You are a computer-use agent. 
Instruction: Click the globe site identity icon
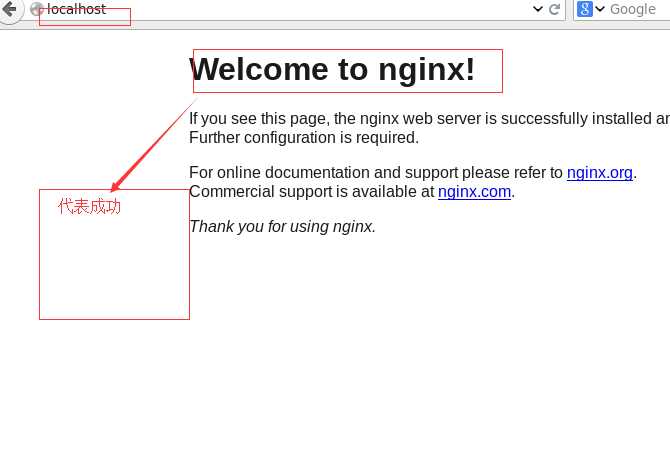point(37,9)
